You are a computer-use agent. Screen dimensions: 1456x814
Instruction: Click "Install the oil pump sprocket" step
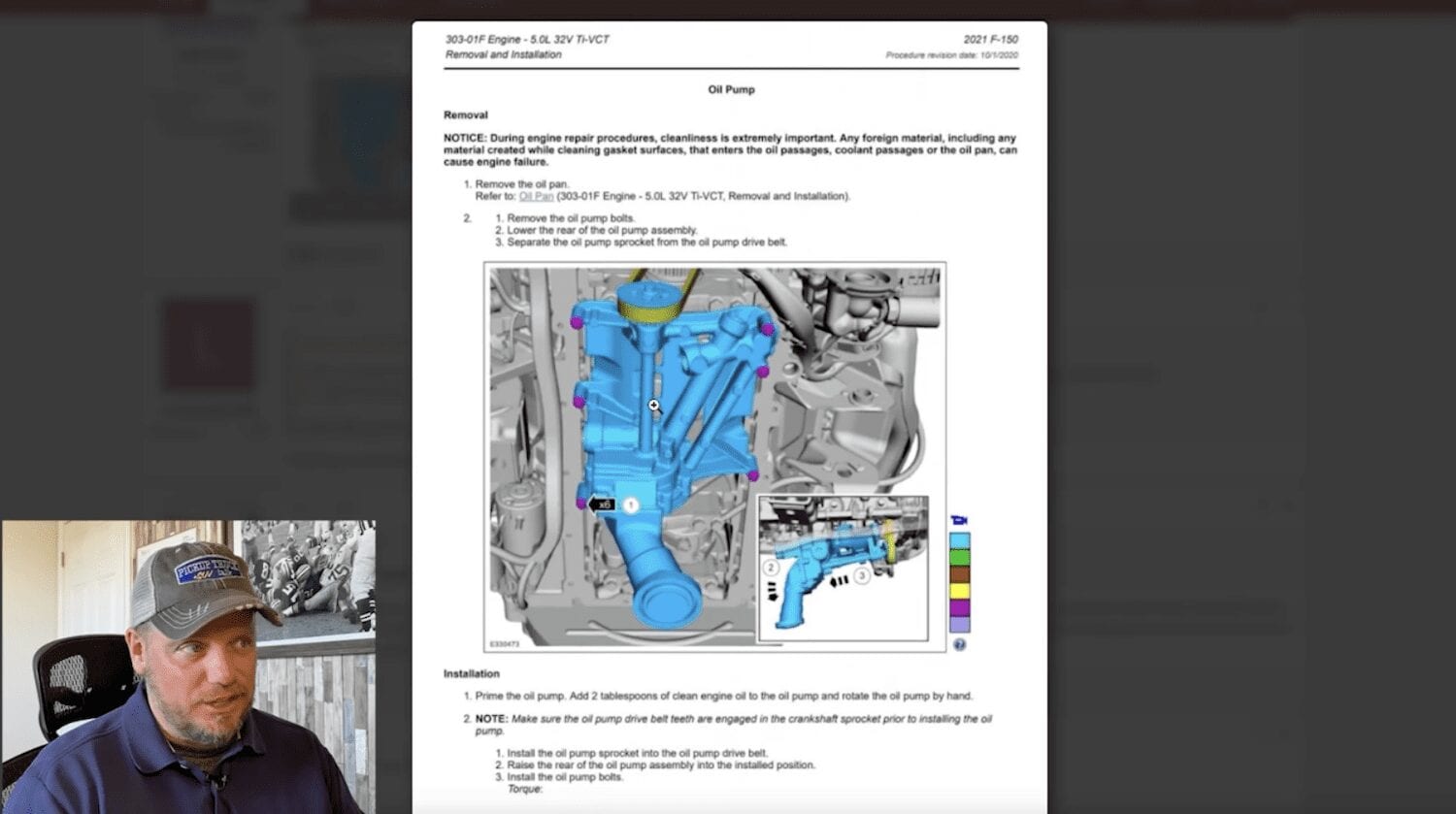pyautogui.click(x=637, y=753)
